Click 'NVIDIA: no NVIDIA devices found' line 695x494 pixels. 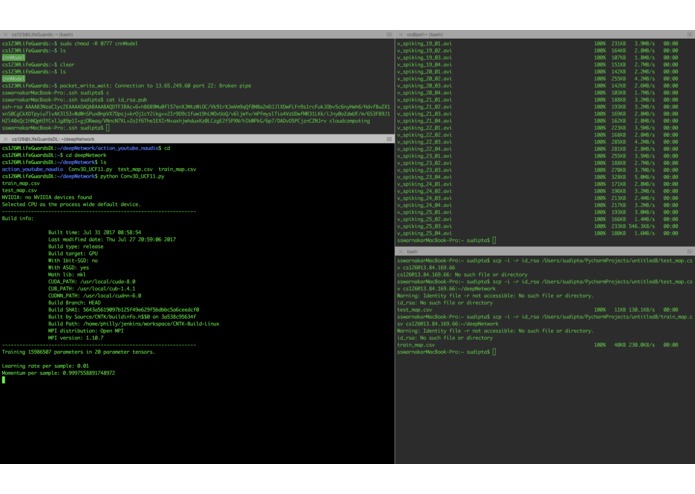(x=47, y=197)
